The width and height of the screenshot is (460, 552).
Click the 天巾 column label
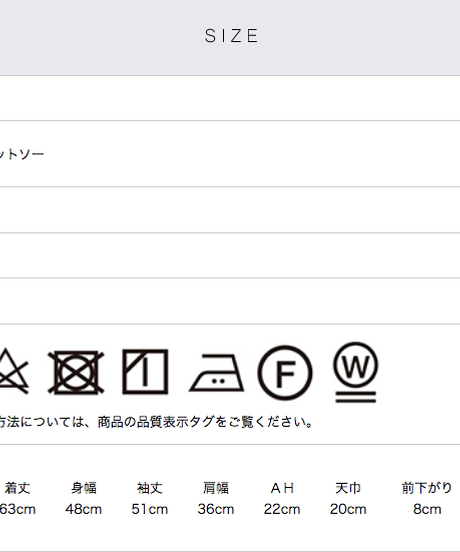pos(348,488)
